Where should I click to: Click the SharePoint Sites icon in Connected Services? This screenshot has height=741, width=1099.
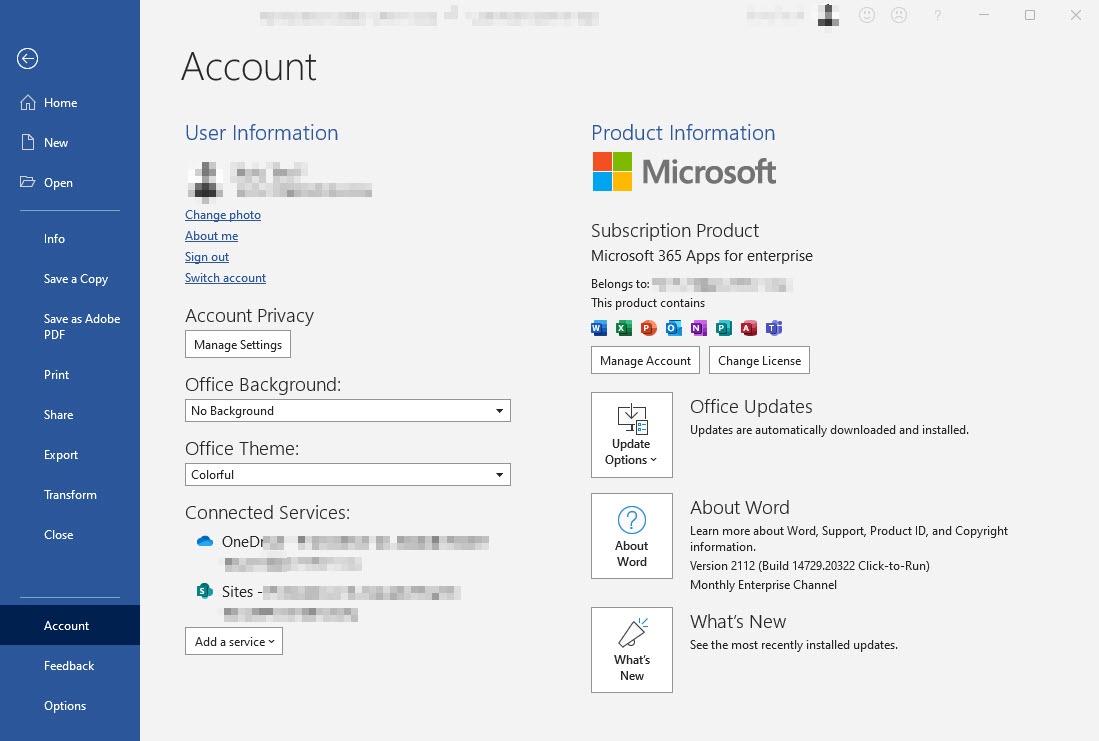pyautogui.click(x=205, y=591)
